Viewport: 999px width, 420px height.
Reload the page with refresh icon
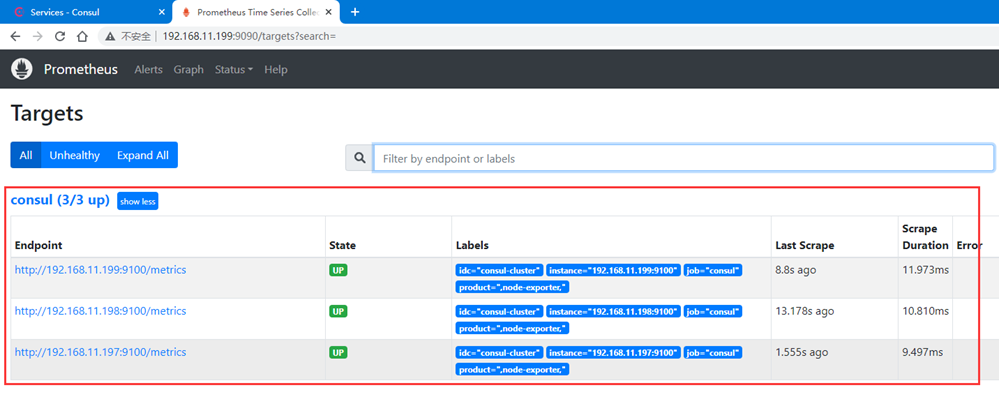(x=60, y=36)
